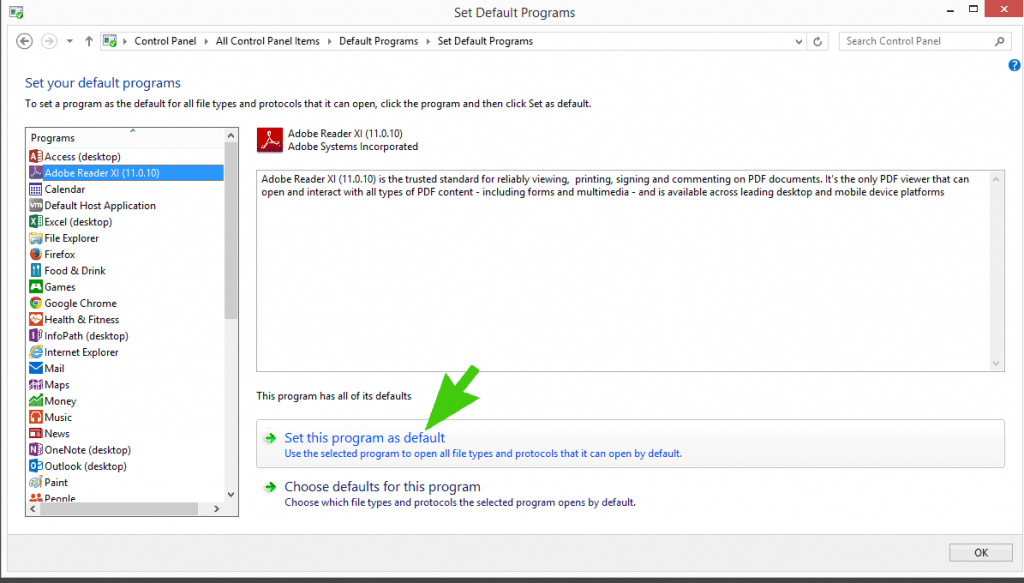Click the InfoPath program icon

pos(36,336)
